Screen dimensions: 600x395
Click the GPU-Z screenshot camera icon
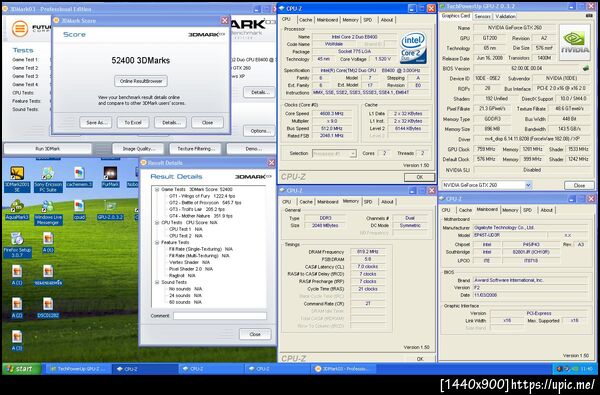coord(589,16)
